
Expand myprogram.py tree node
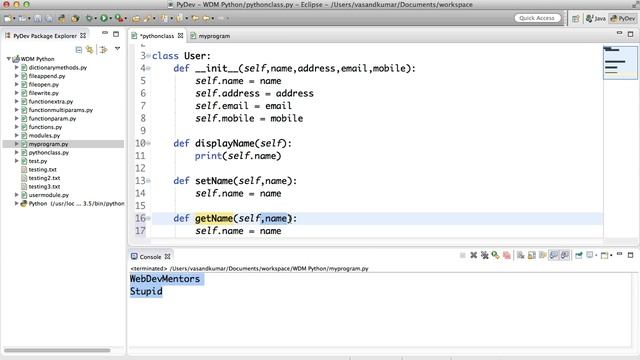(x=17, y=144)
